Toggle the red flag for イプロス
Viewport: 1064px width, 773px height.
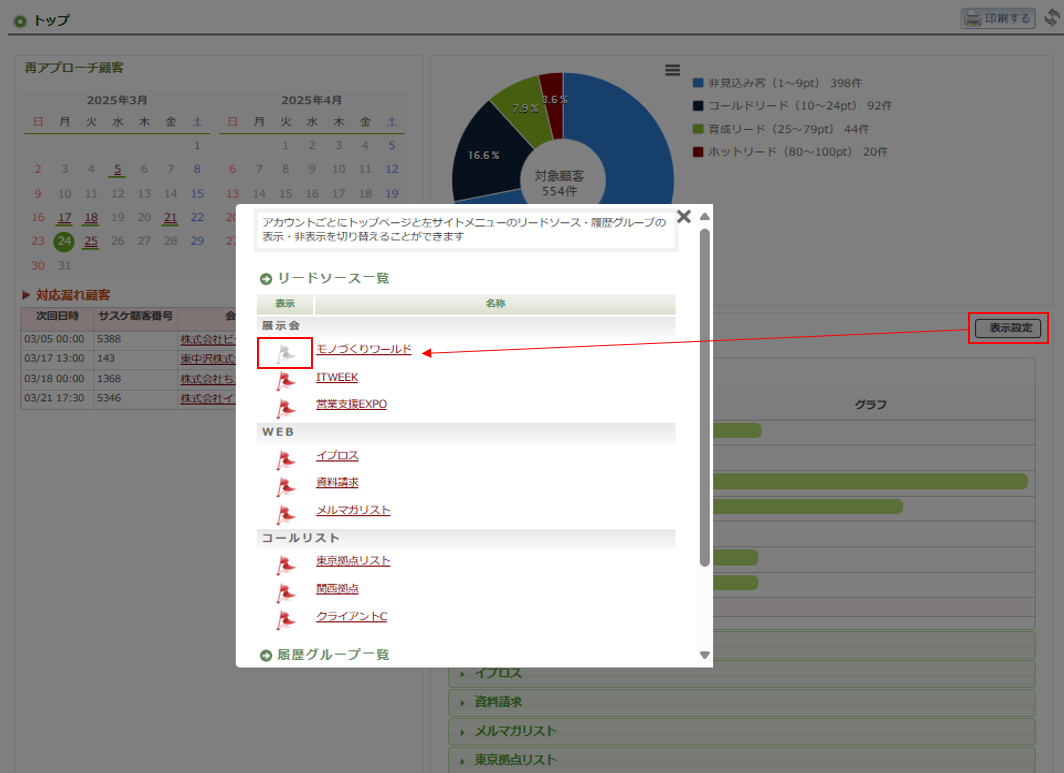pyautogui.click(x=286, y=459)
